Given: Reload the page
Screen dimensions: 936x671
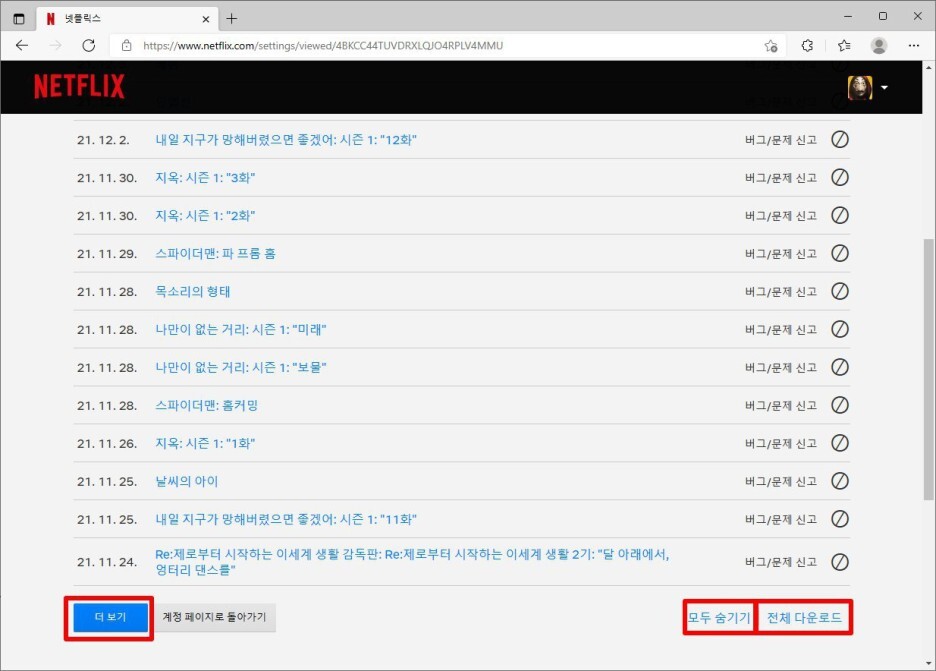Looking at the screenshot, I should pos(88,45).
